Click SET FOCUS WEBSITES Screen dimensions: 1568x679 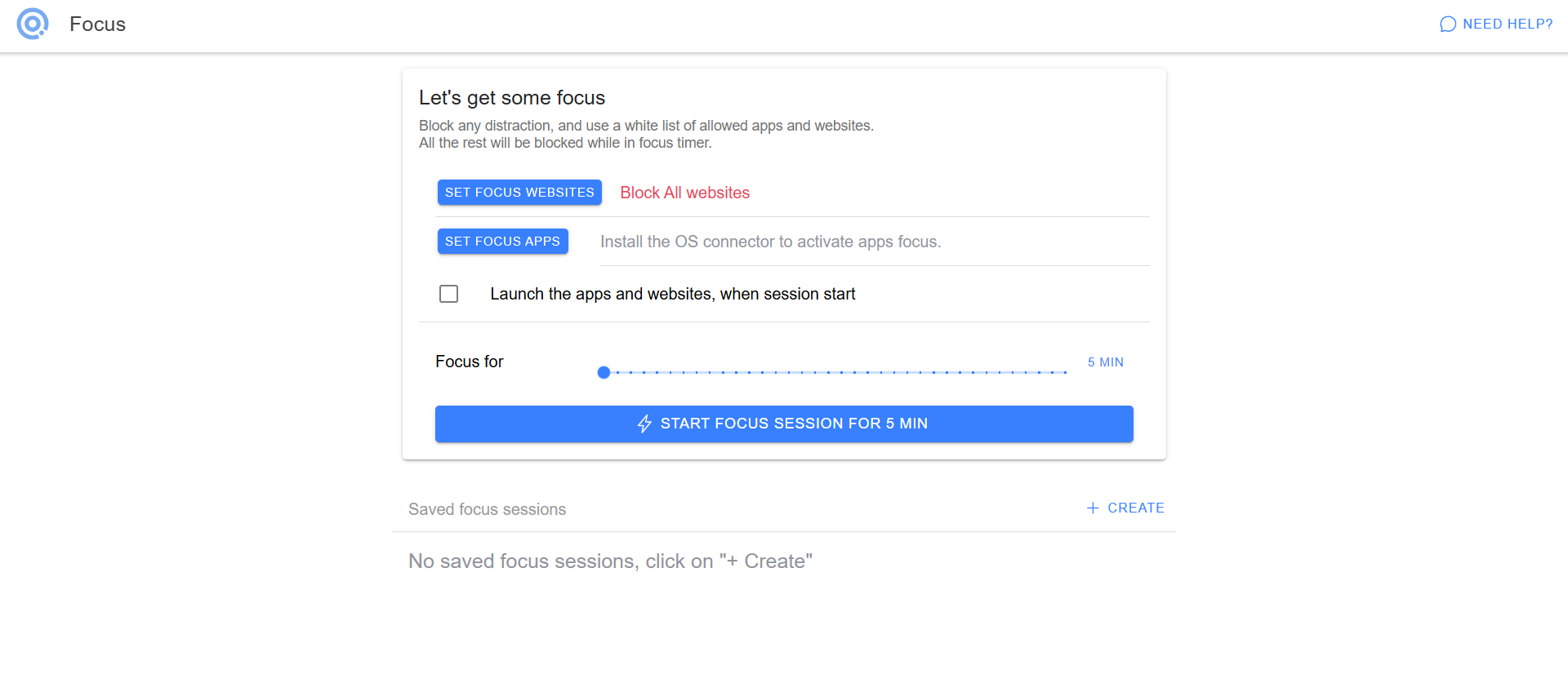(519, 192)
